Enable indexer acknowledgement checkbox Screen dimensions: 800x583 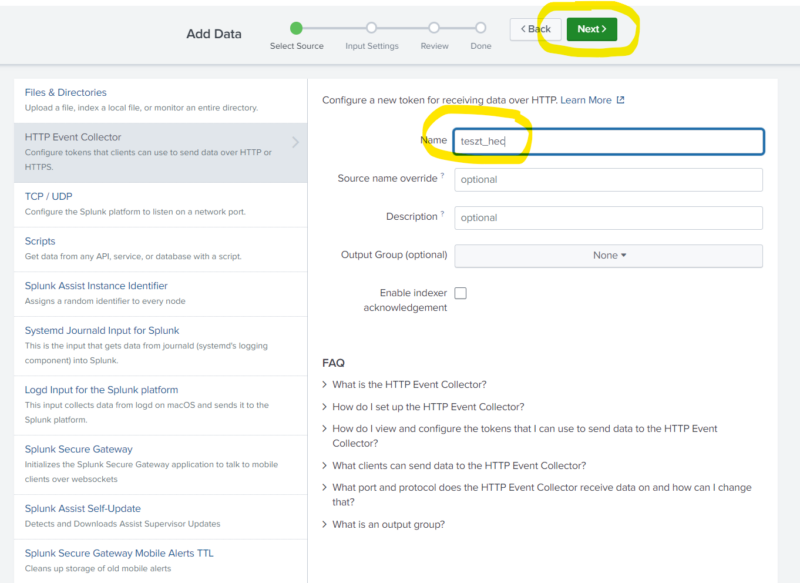point(461,293)
